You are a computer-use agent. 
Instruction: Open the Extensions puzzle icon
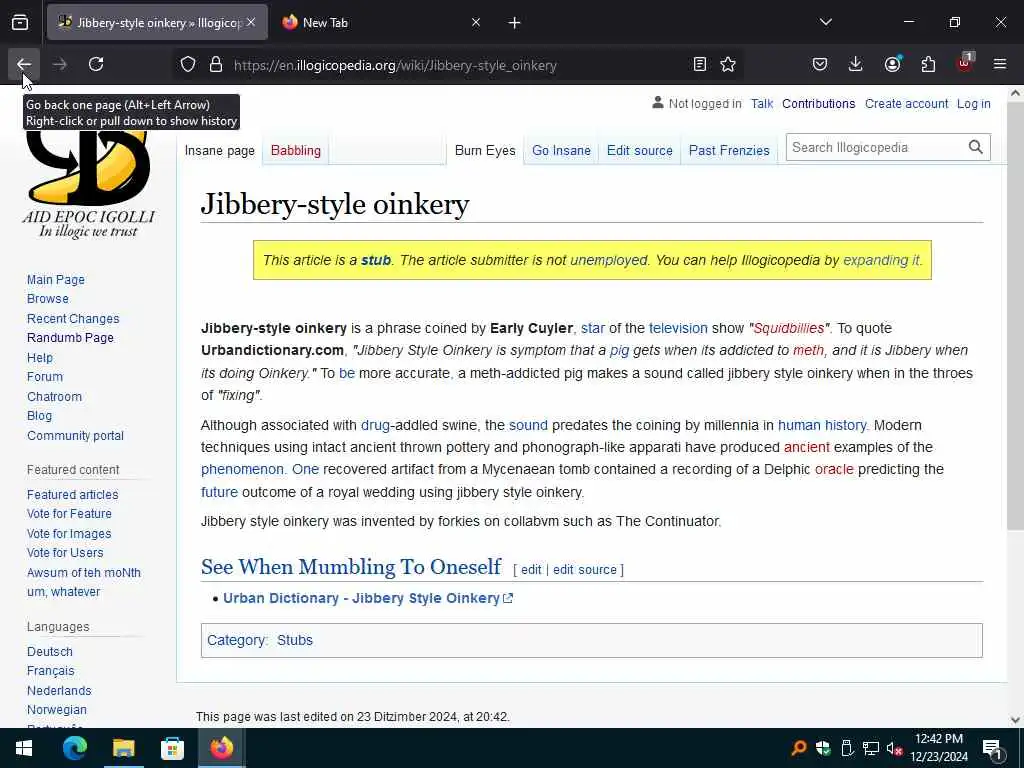point(928,64)
